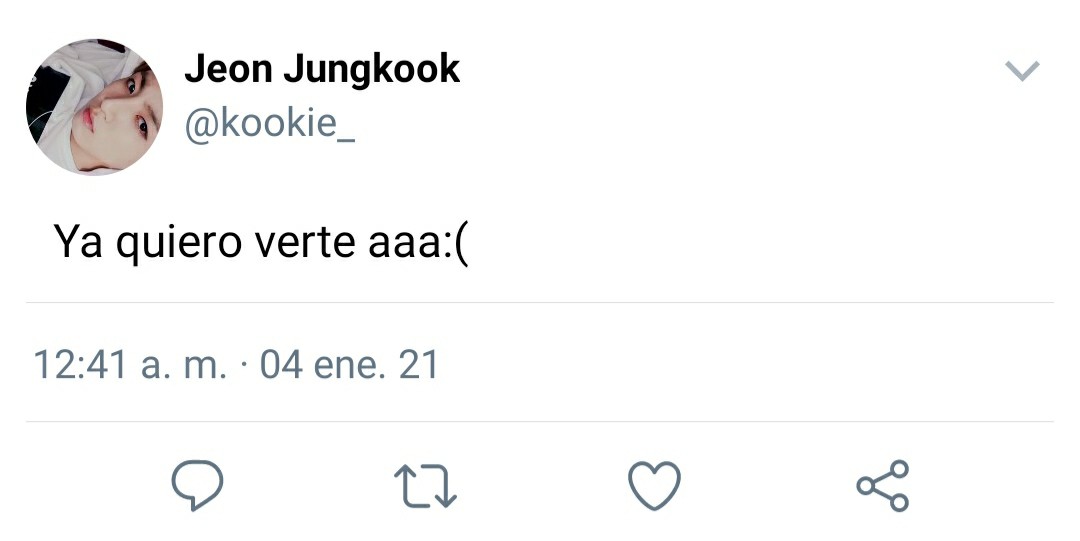Open the tweet options chevron menu

pyautogui.click(x=1021, y=71)
